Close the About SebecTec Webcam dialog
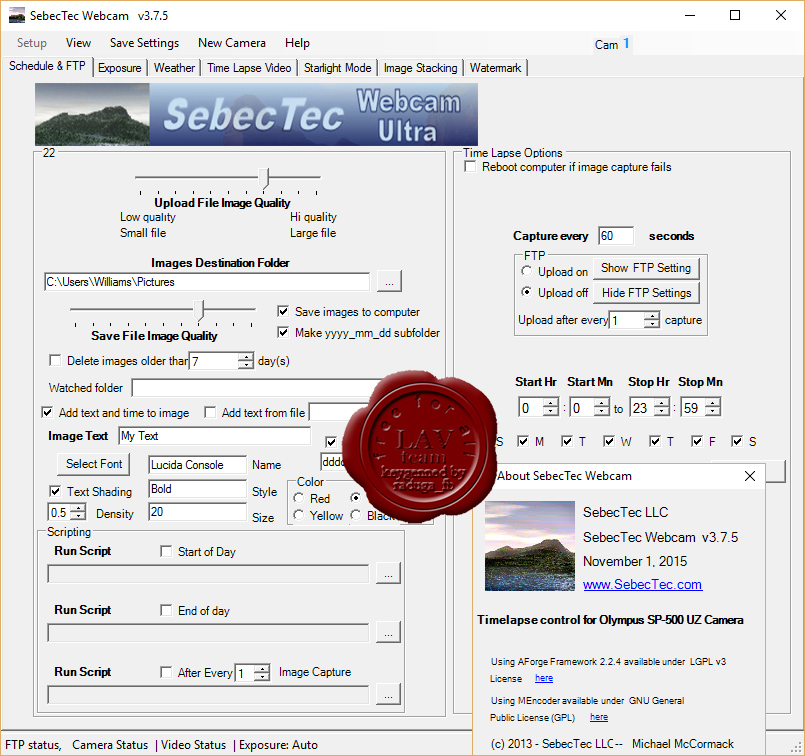Screen dimensions: 805x756 pyautogui.click(x=750, y=476)
